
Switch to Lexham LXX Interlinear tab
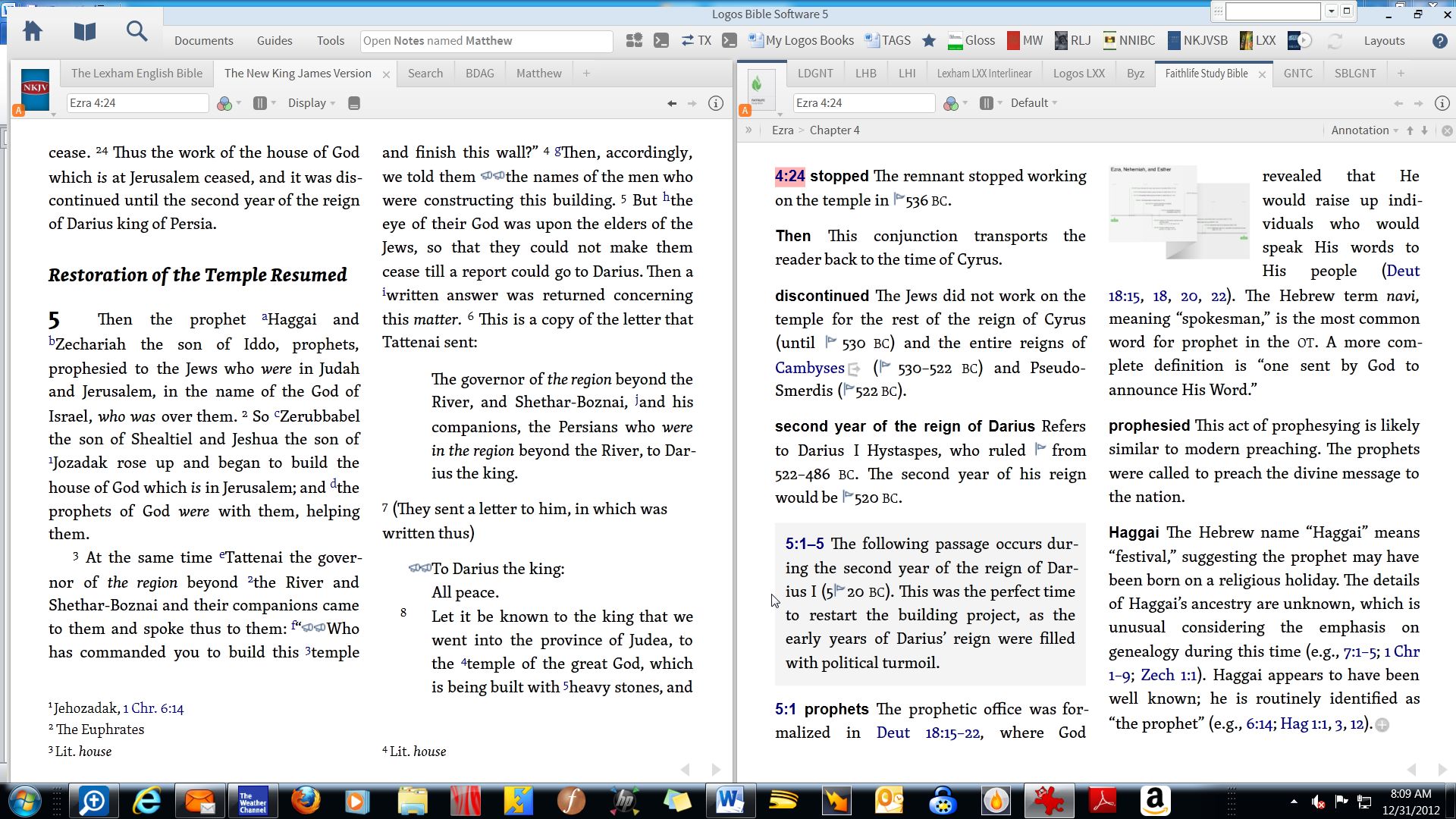[x=984, y=74]
